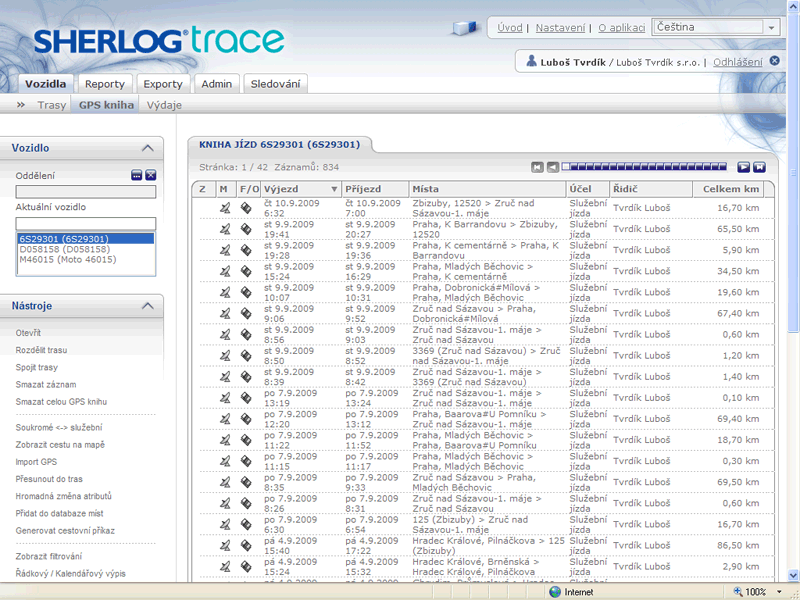Select the GPS kniha sub-tab

coord(106,105)
